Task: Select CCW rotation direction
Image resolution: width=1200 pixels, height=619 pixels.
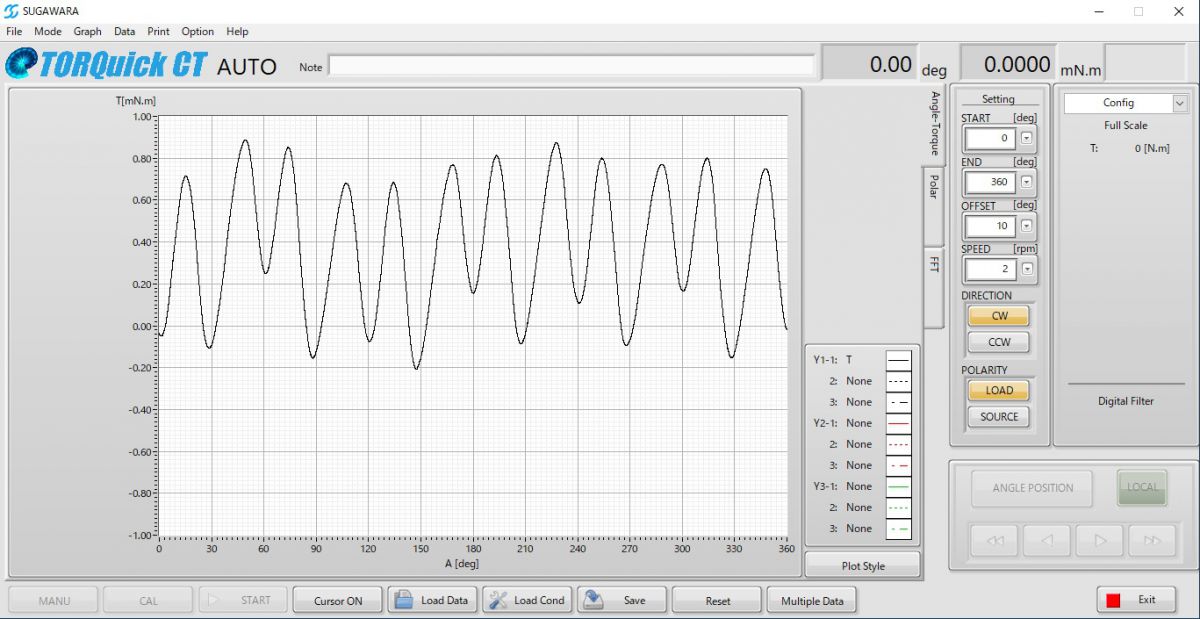Action: tap(999, 342)
